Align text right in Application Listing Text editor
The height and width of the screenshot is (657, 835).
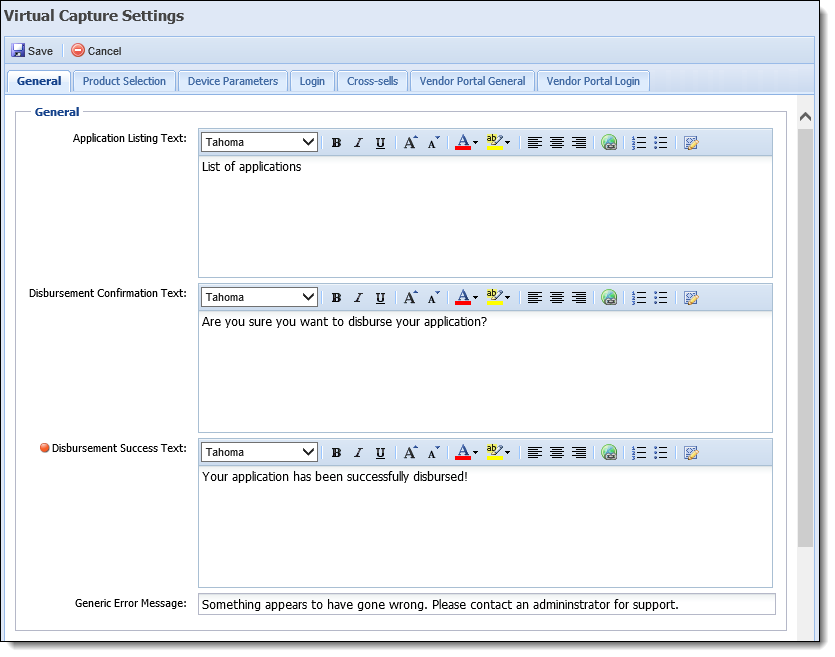(x=579, y=143)
